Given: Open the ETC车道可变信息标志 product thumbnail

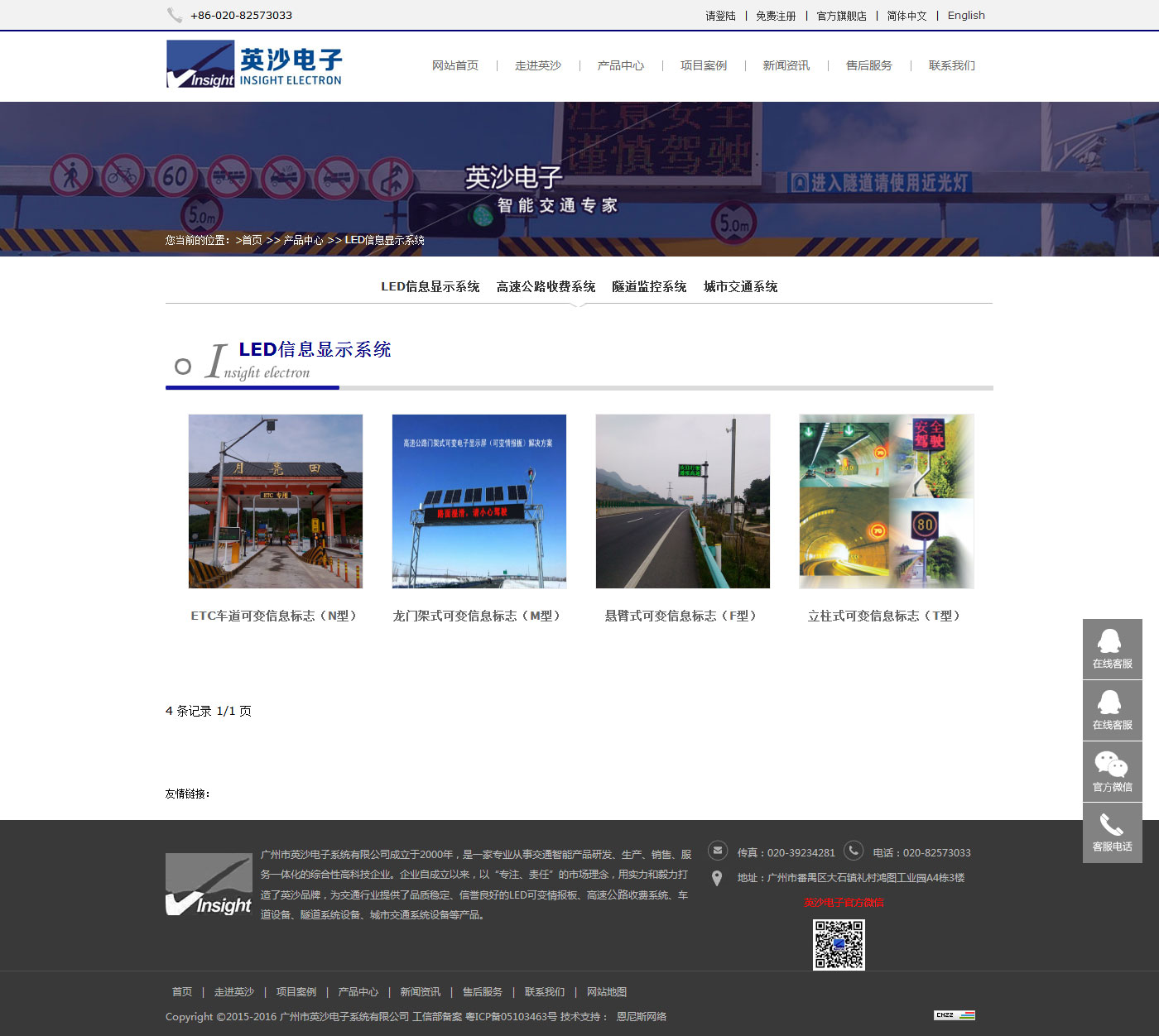Looking at the screenshot, I should coord(276,501).
